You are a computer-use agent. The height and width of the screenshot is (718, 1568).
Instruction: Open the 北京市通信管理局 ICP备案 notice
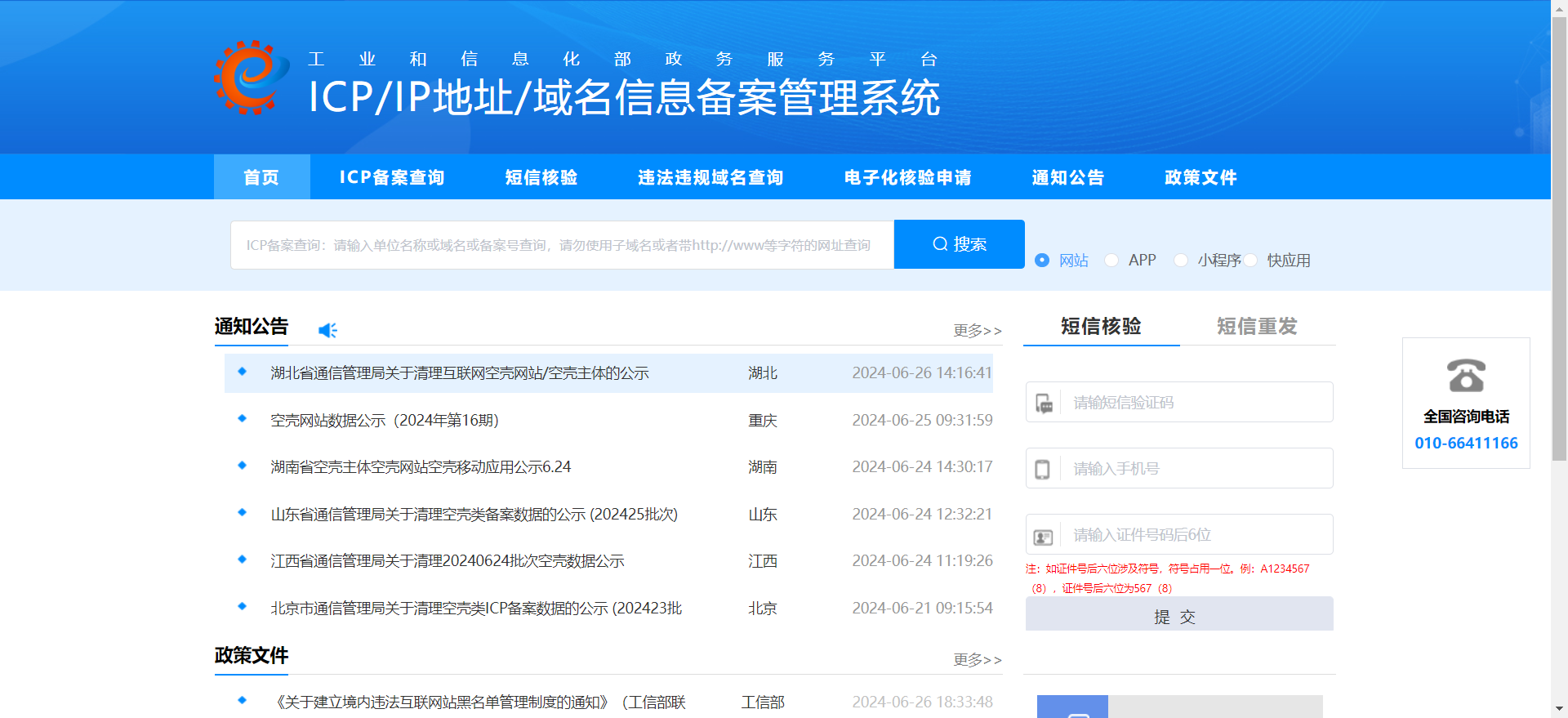(x=476, y=609)
